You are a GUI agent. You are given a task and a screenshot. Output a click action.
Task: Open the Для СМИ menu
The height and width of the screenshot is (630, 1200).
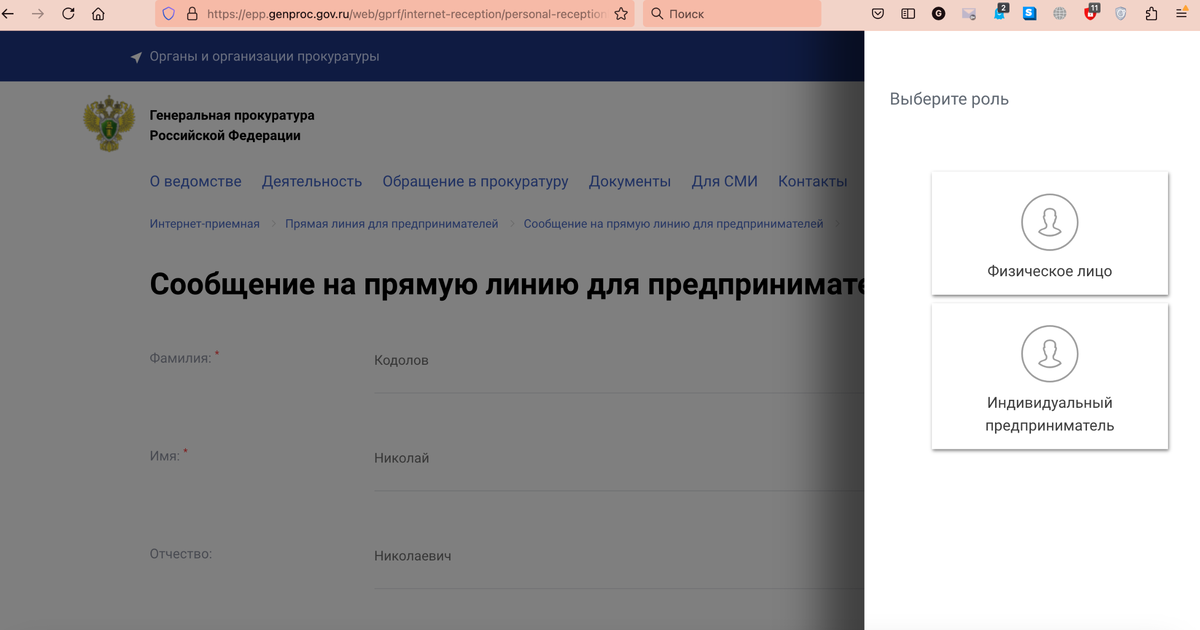coord(725,181)
